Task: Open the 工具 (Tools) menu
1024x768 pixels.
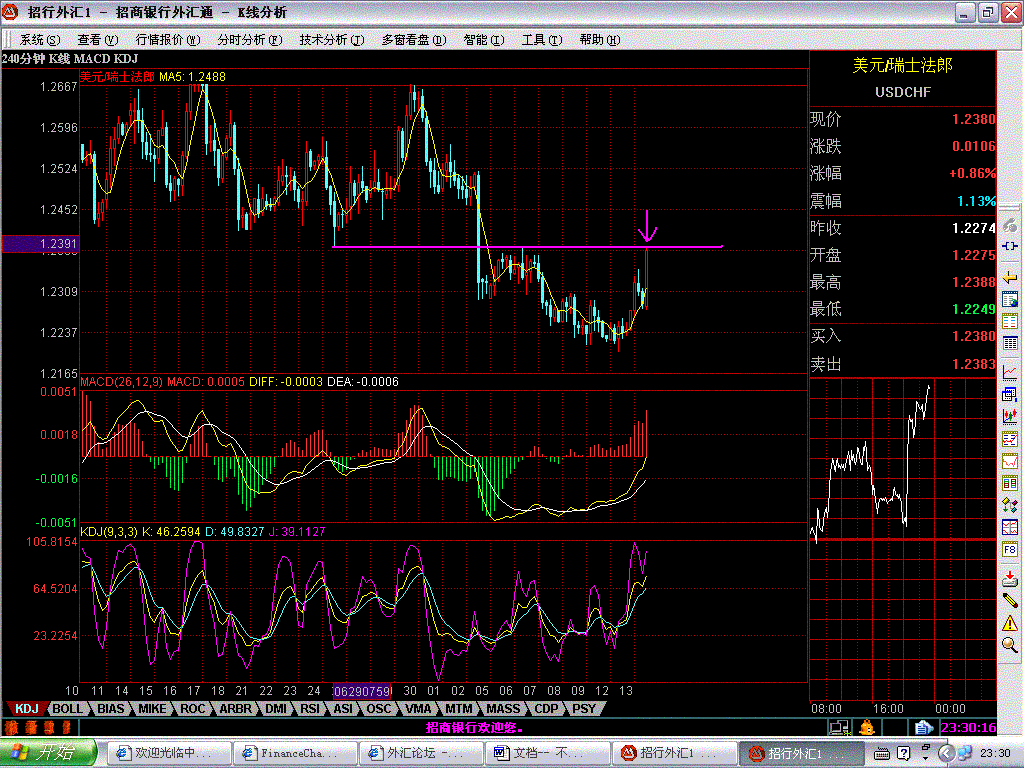Action: [x=539, y=40]
